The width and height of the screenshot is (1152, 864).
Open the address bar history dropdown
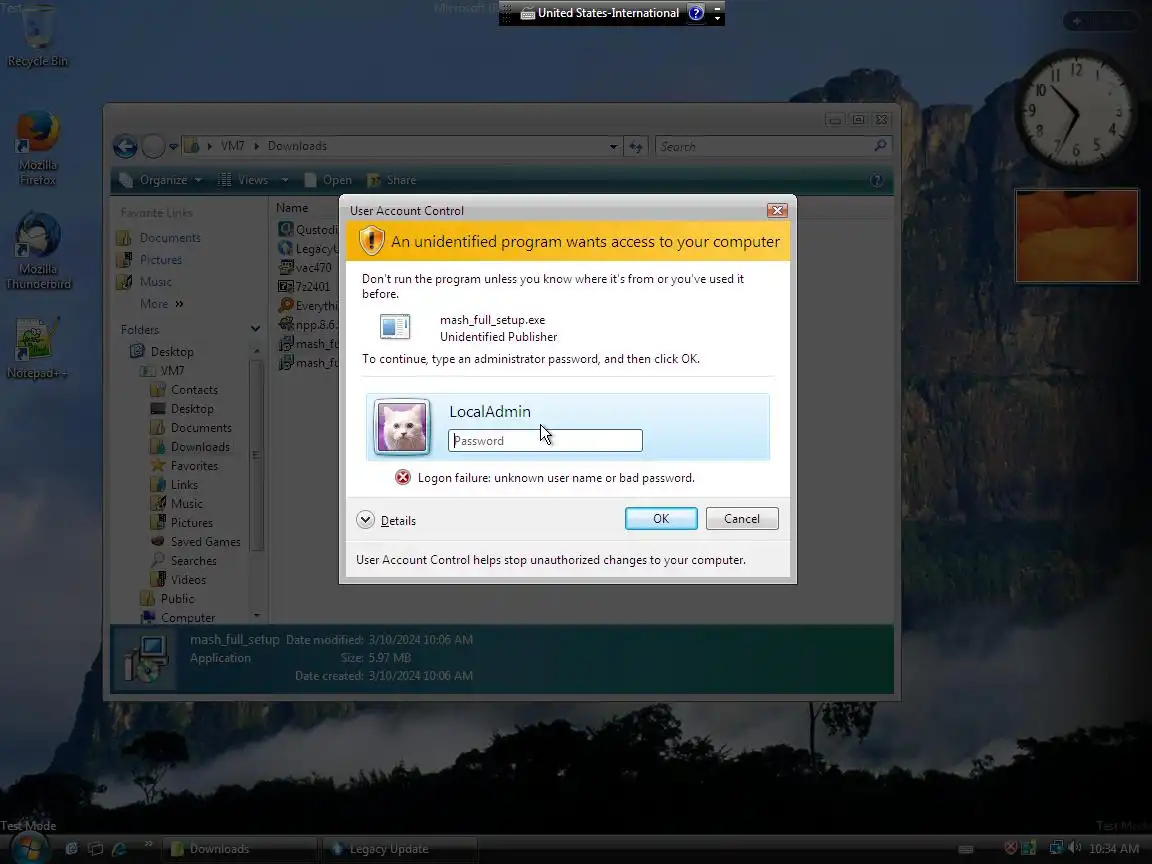(x=613, y=146)
